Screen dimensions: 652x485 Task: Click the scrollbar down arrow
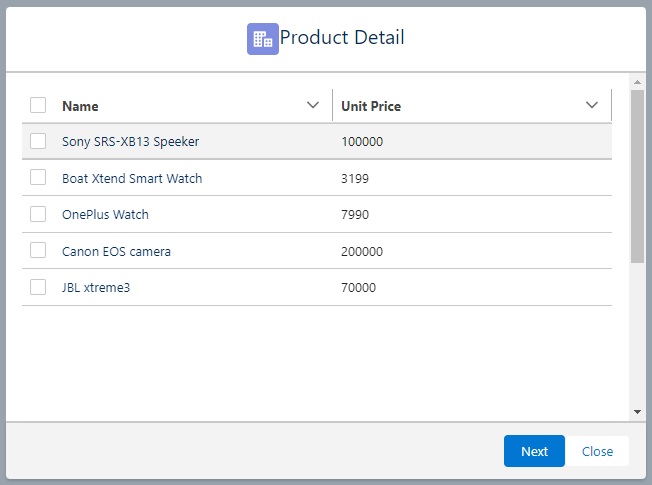(x=637, y=412)
